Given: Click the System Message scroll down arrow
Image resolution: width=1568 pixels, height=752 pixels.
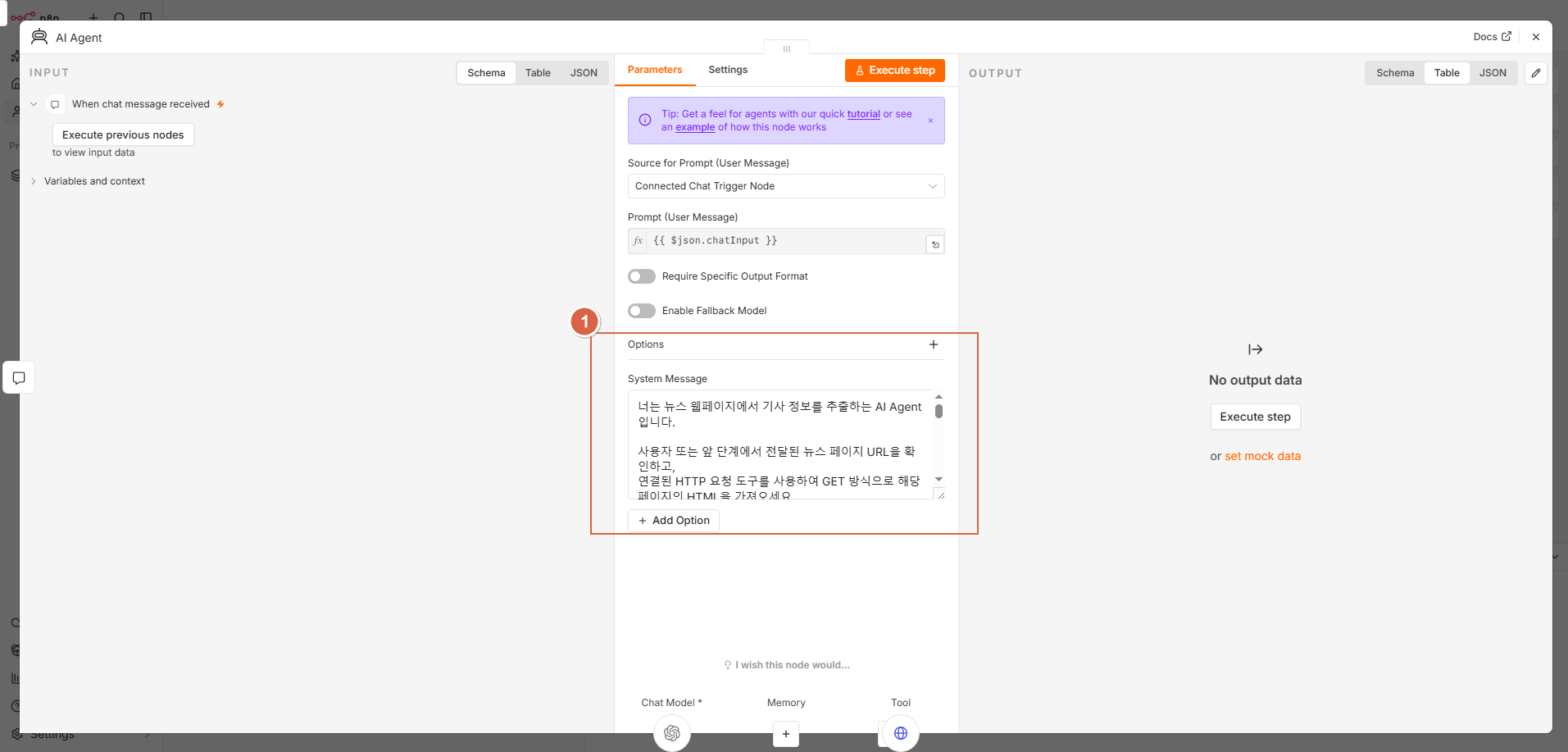Looking at the screenshot, I should [939, 479].
